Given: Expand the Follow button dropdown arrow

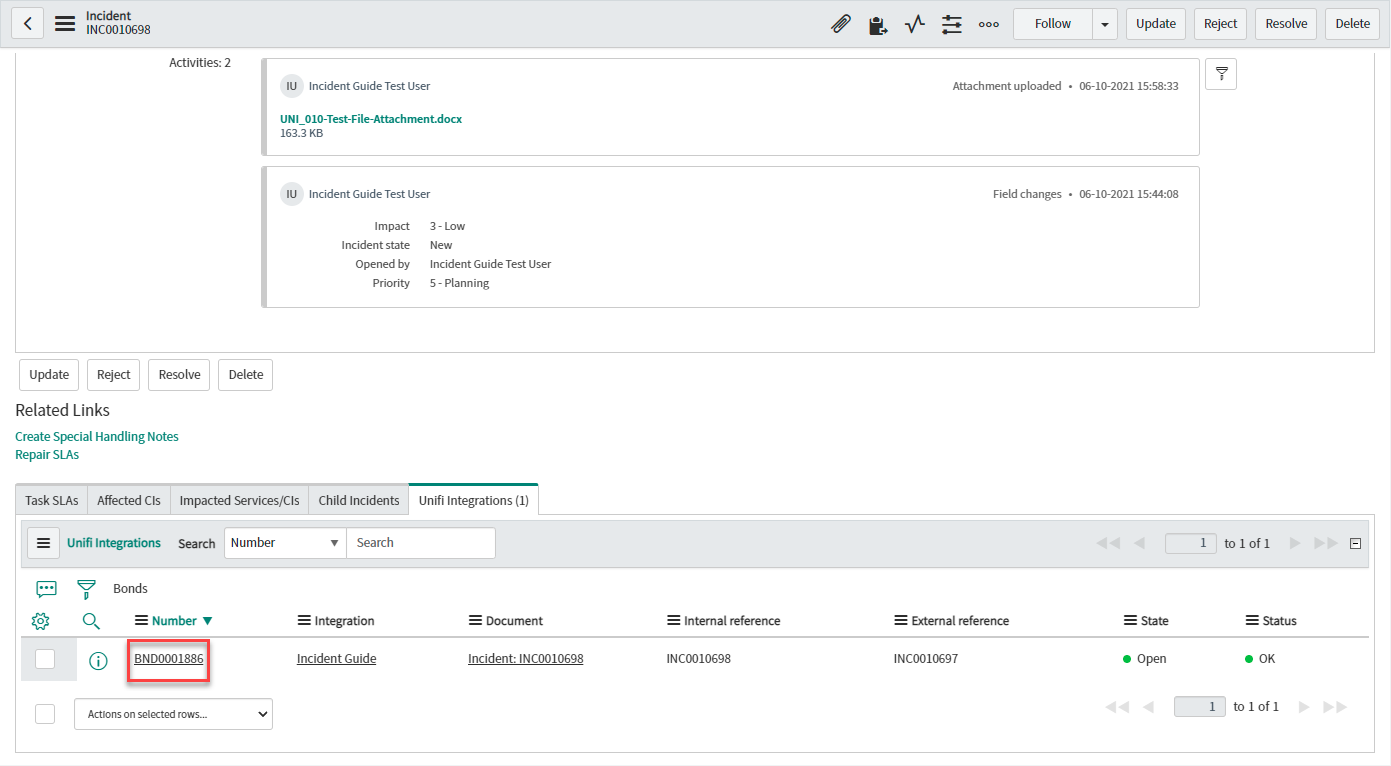Looking at the screenshot, I should [1105, 24].
